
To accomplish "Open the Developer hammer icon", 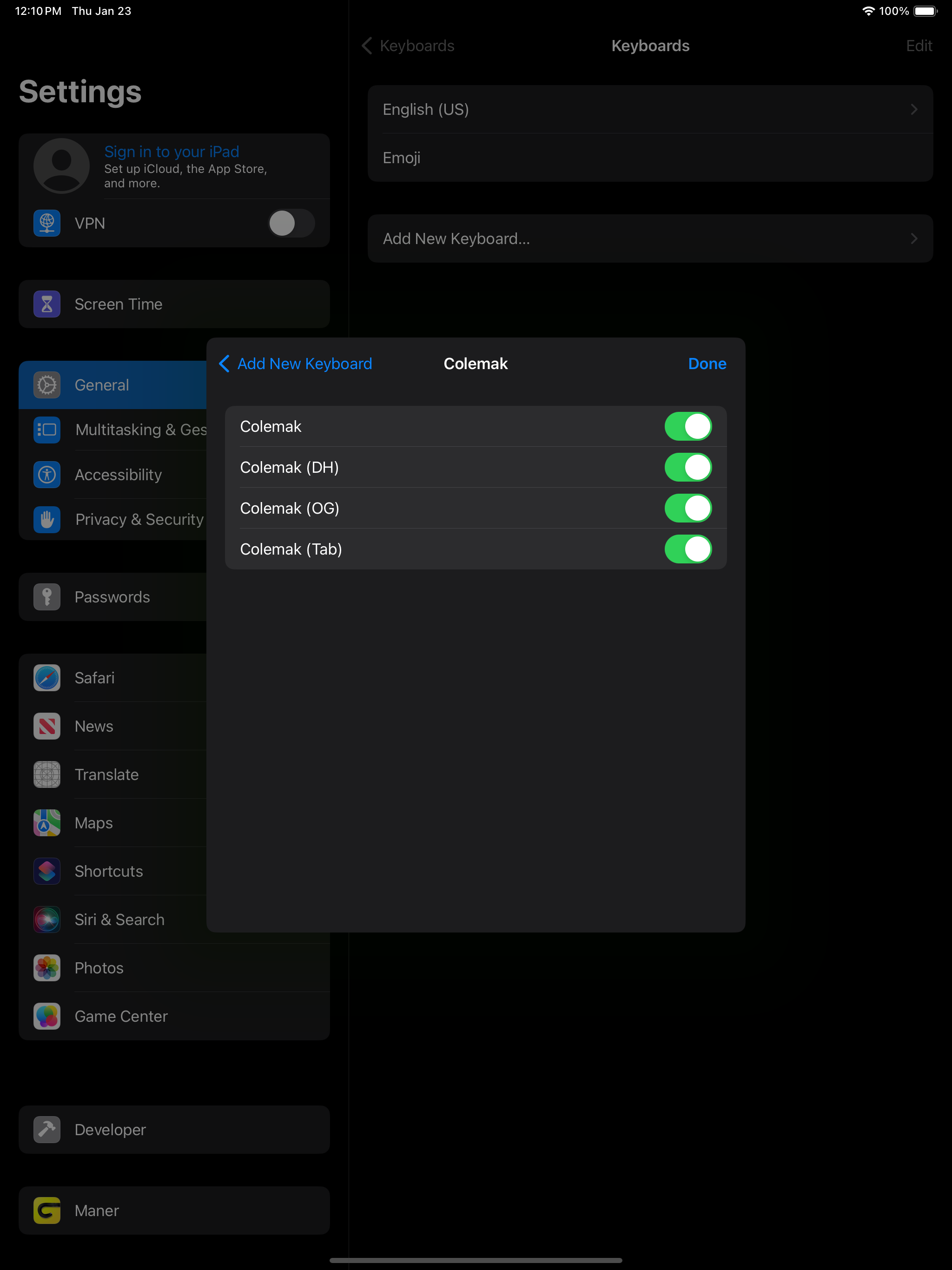I will pyautogui.click(x=47, y=1130).
